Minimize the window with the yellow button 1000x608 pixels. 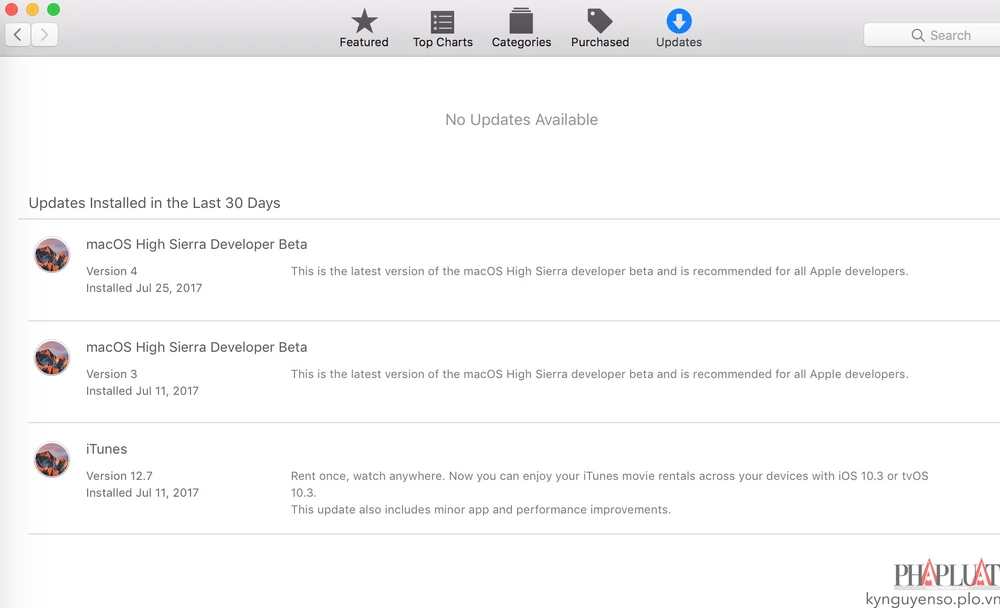[x=32, y=9]
